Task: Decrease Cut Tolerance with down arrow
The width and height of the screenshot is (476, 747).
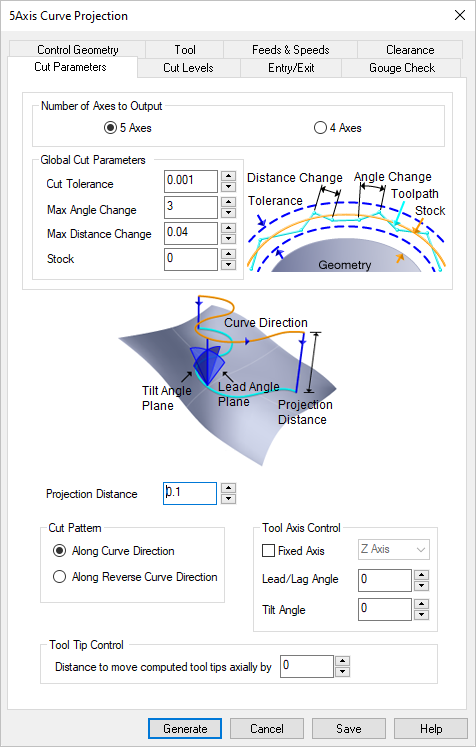Action: click(229, 187)
